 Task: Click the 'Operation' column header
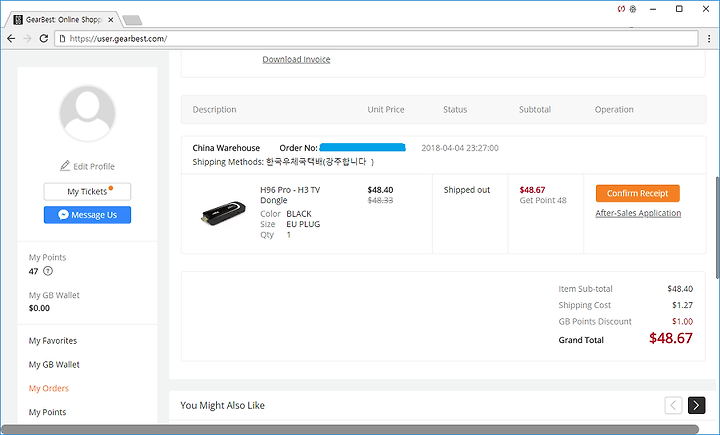point(614,110)
